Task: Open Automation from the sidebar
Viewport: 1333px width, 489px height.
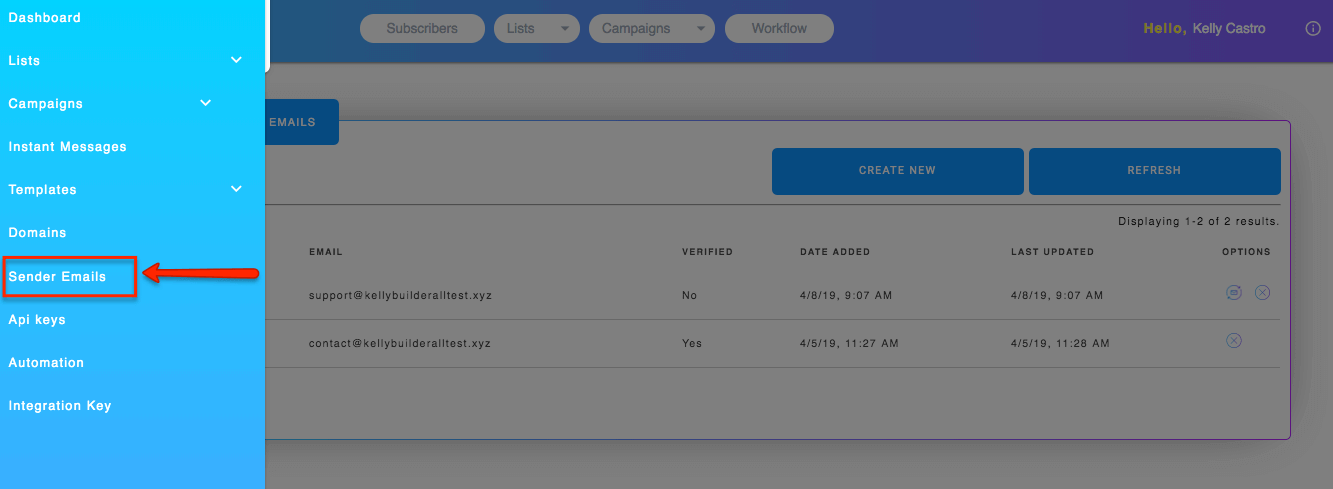Action: coord(46,363)
